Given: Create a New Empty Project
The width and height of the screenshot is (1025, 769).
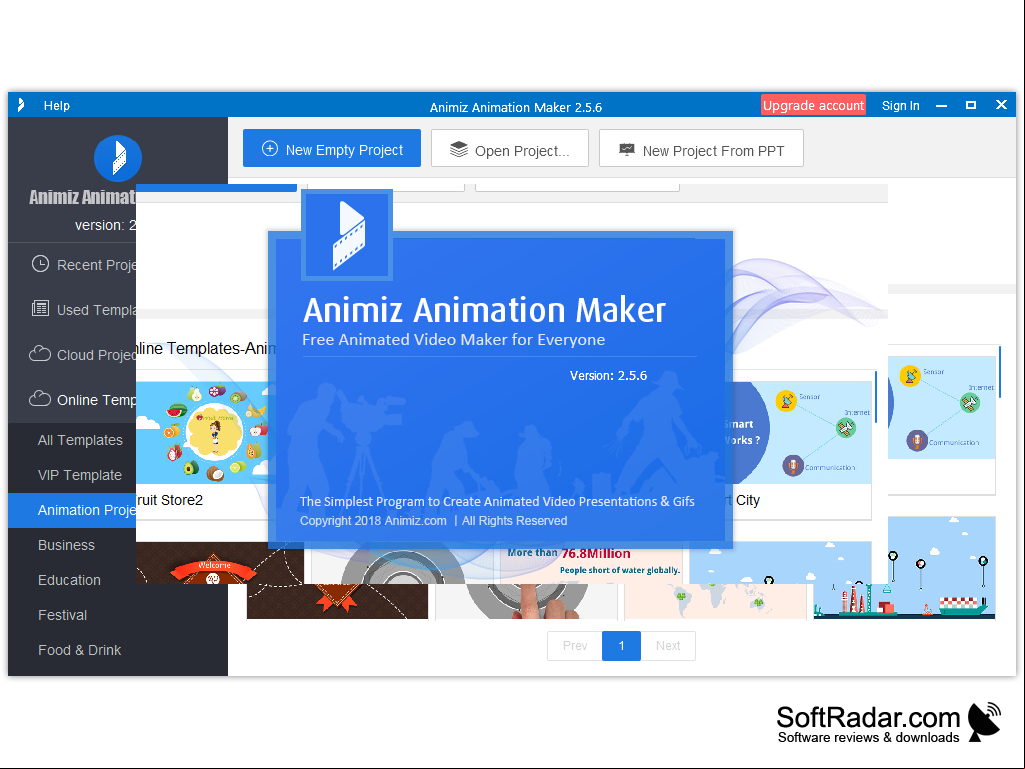Looking at the screenshot, I should click(x=332, y=148).
